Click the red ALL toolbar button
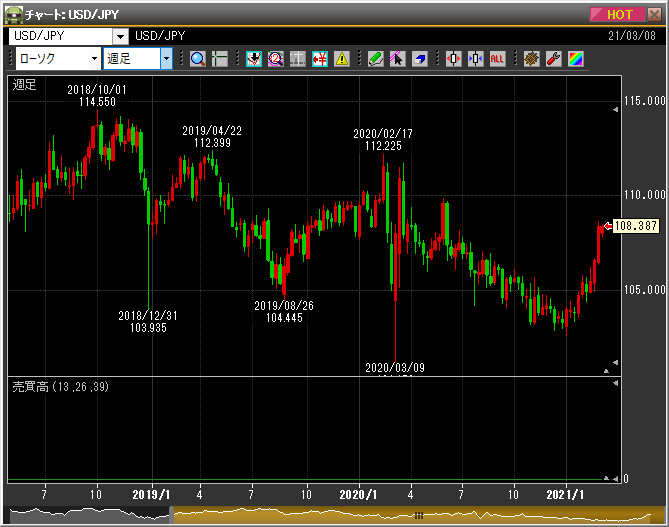669x527 pixels. (497, 59)
